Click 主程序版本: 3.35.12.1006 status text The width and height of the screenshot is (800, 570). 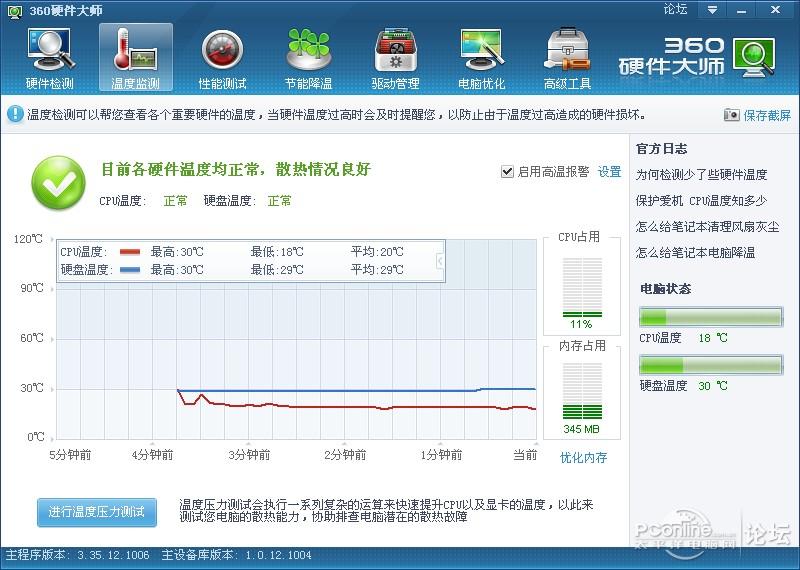(77, 555)
